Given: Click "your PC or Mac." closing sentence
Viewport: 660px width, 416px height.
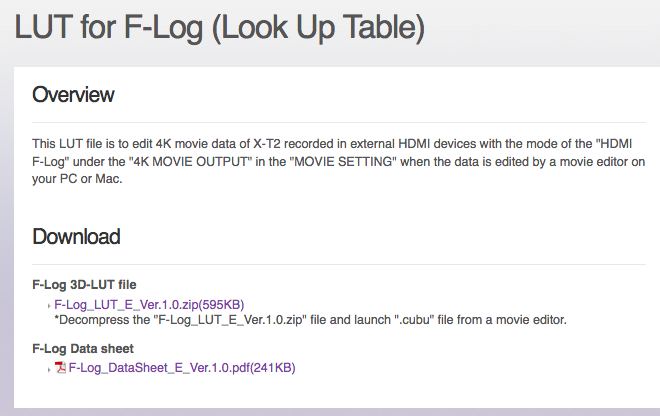Looking at the screenshot, I should click(x=77, y=179).
